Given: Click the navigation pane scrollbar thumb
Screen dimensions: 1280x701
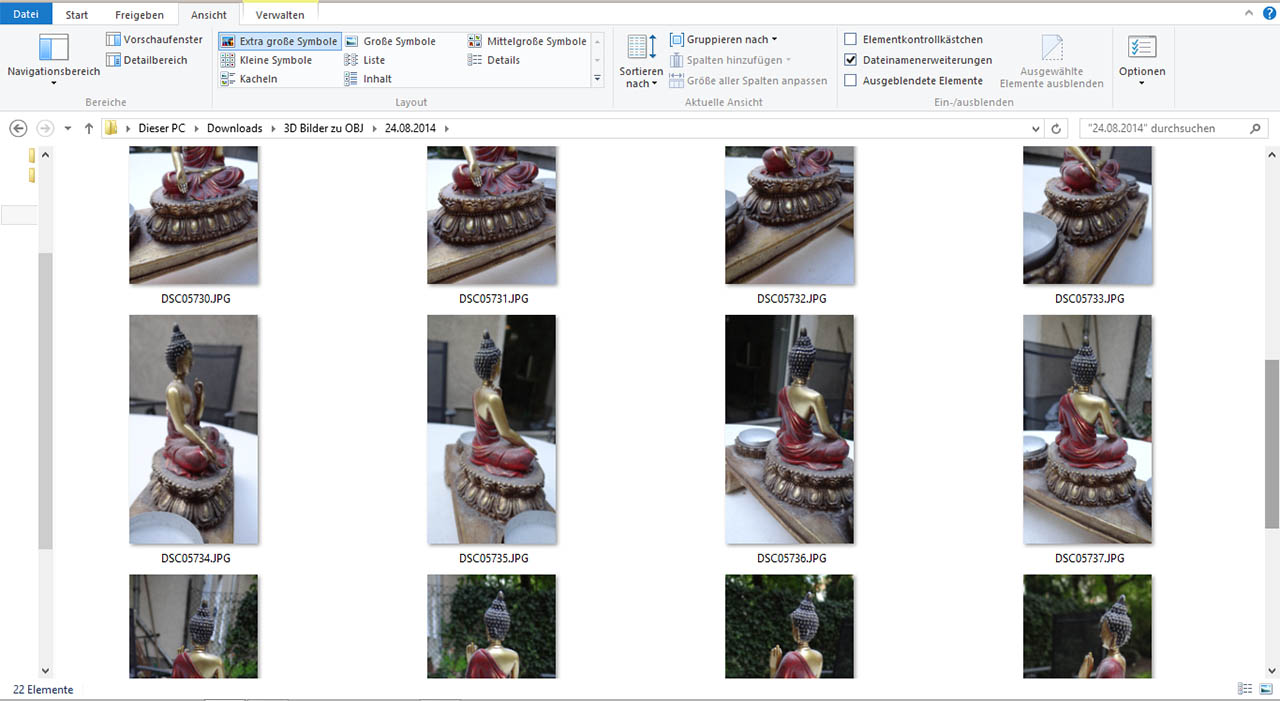Looking at the screenshot, I should click(45, 401).
